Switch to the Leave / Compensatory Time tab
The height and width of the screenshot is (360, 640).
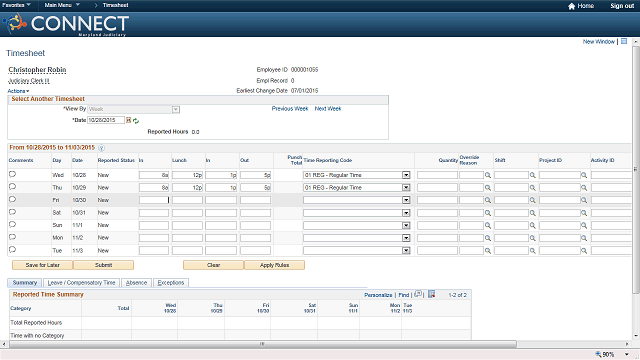coord(81,282)
